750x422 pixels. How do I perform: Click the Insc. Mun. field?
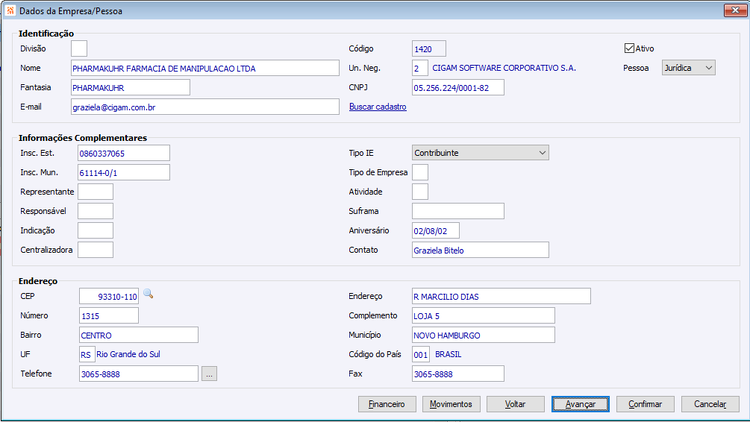(123, 172)
